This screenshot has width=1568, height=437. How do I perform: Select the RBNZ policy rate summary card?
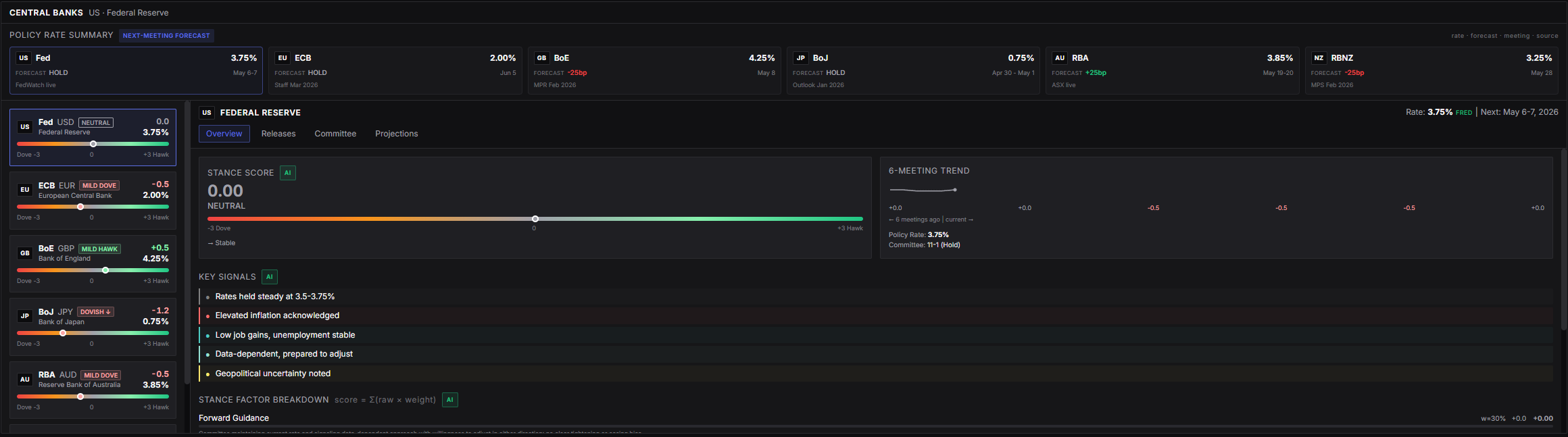(1431, 70)
